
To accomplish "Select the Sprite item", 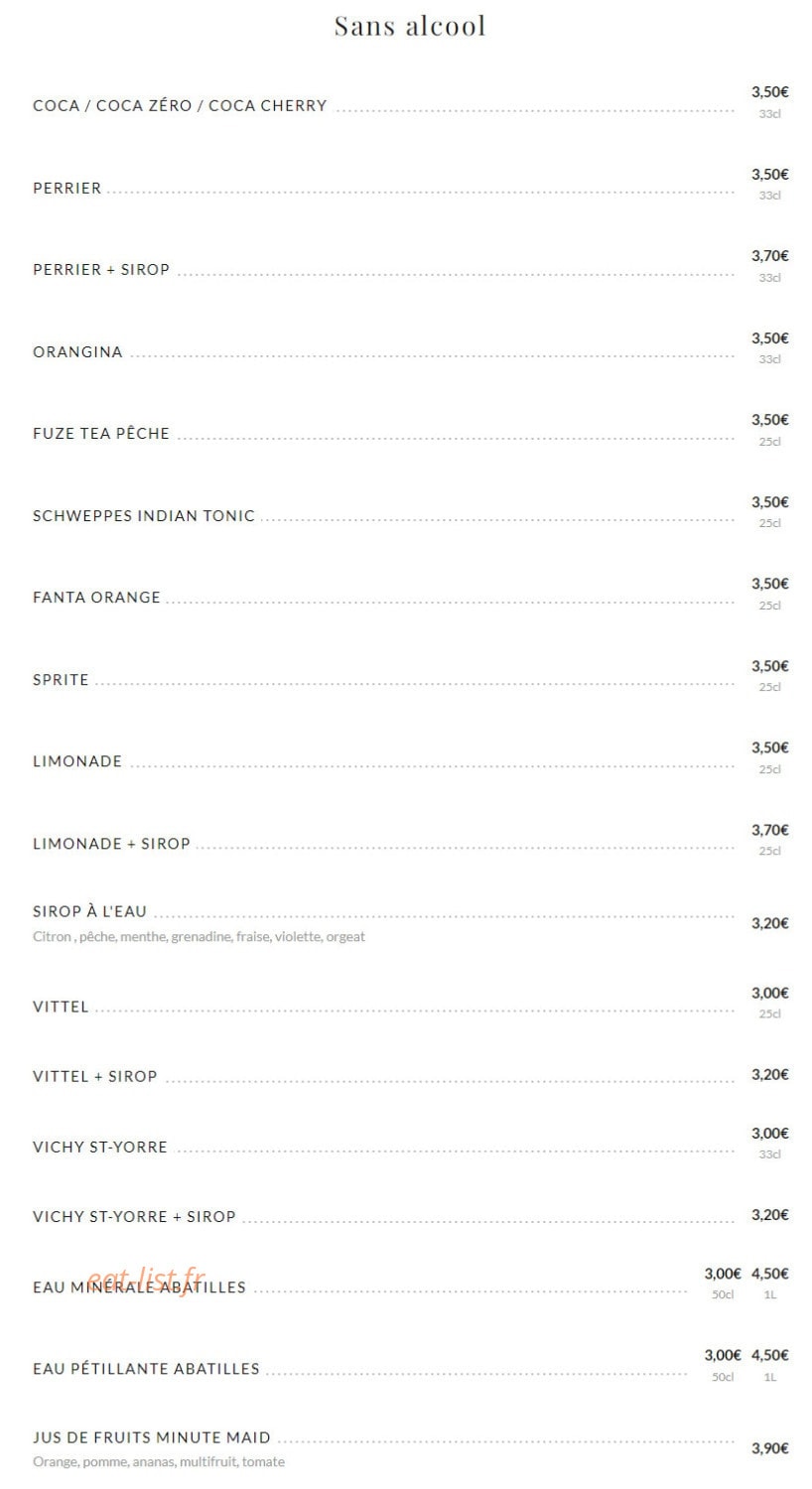I will pos(61,679).
